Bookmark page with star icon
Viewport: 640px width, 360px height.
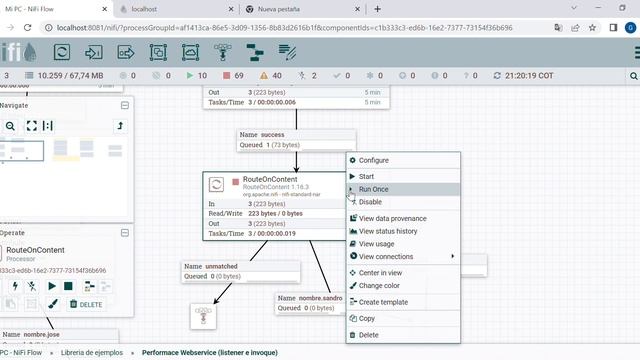point(592,28)
